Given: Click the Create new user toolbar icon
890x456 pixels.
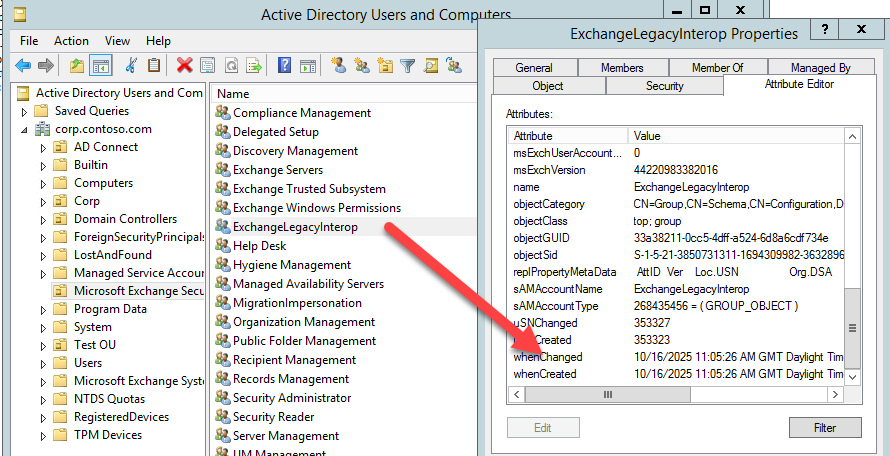Looking at the screenshot, I should (338, 66).
